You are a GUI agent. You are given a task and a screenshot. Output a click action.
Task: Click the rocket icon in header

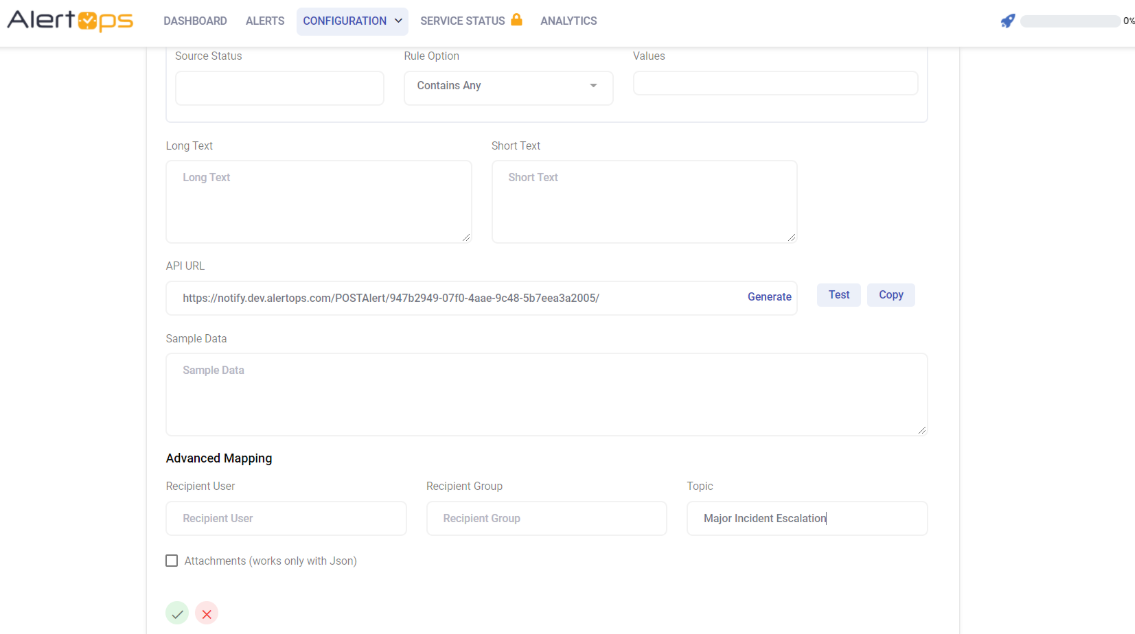coord(1008,21)
